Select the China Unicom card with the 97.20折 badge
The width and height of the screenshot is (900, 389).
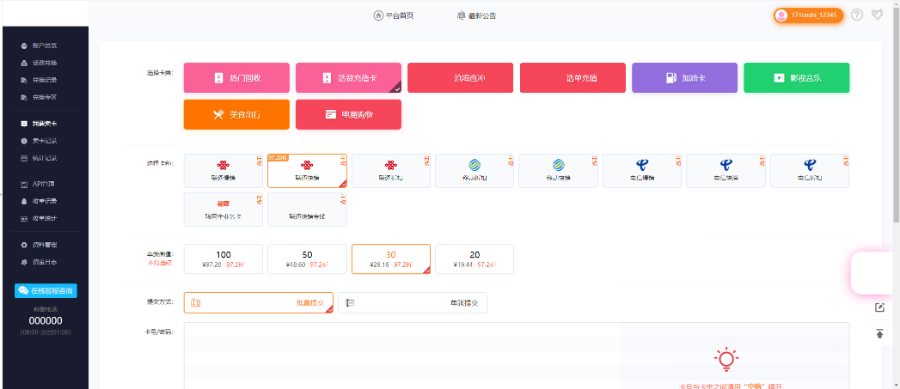[x=307, y=170]
